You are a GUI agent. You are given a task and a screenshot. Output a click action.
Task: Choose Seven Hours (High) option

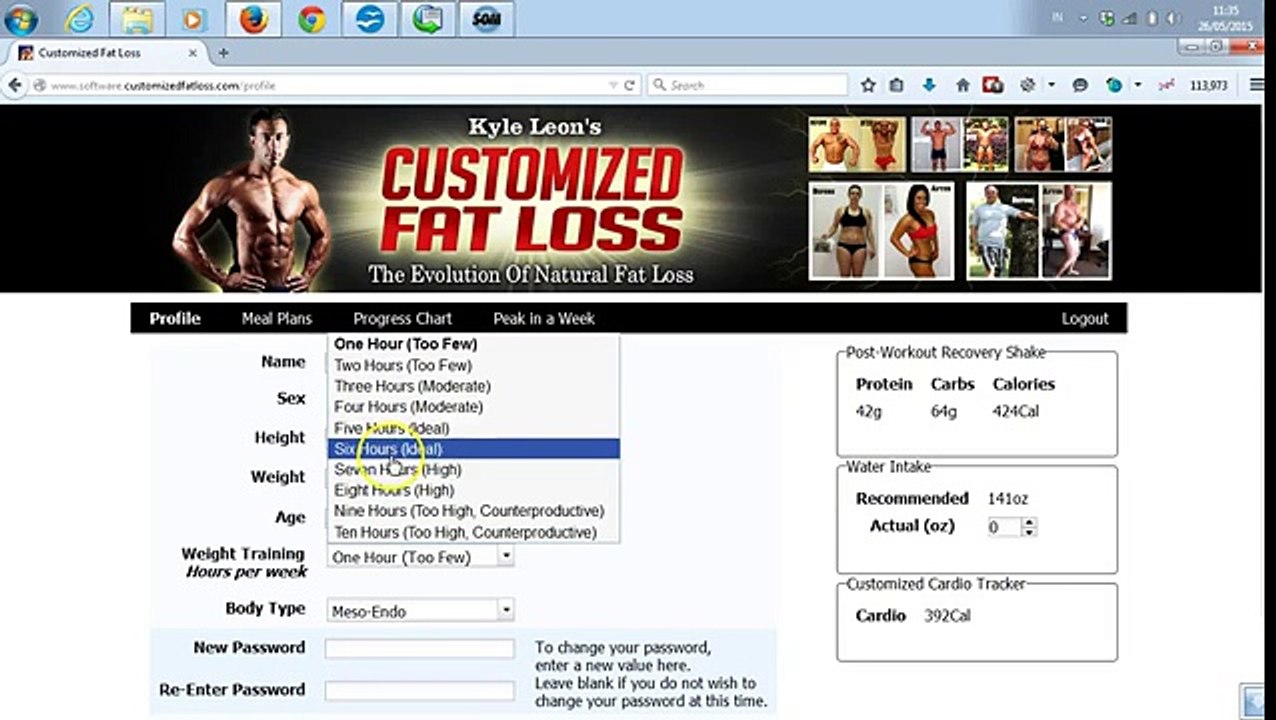pos(474,469)
